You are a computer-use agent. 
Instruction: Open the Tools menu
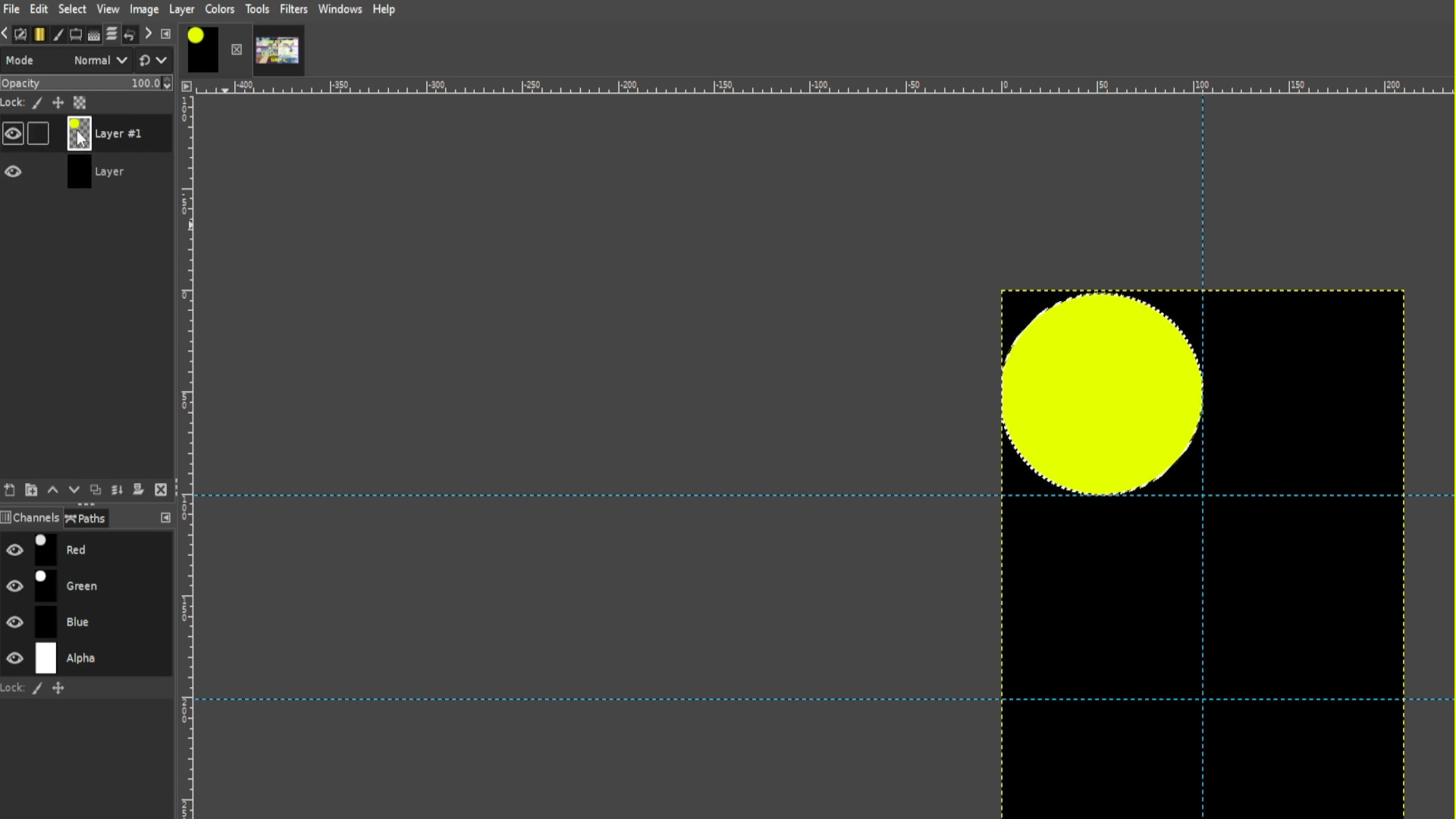[257, 9]
